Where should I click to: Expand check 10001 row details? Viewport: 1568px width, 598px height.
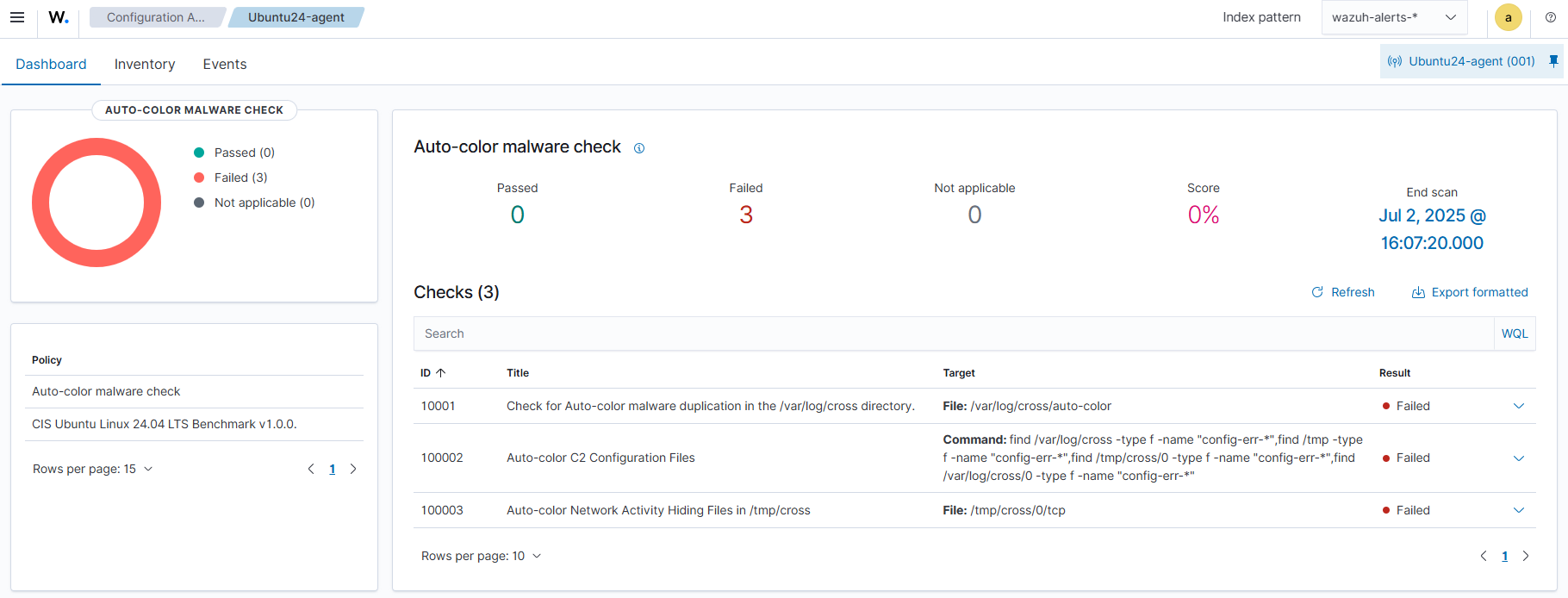click(1519, 406)
